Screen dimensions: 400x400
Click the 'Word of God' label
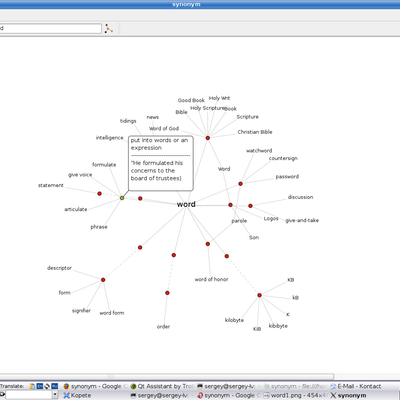(164, 128)
